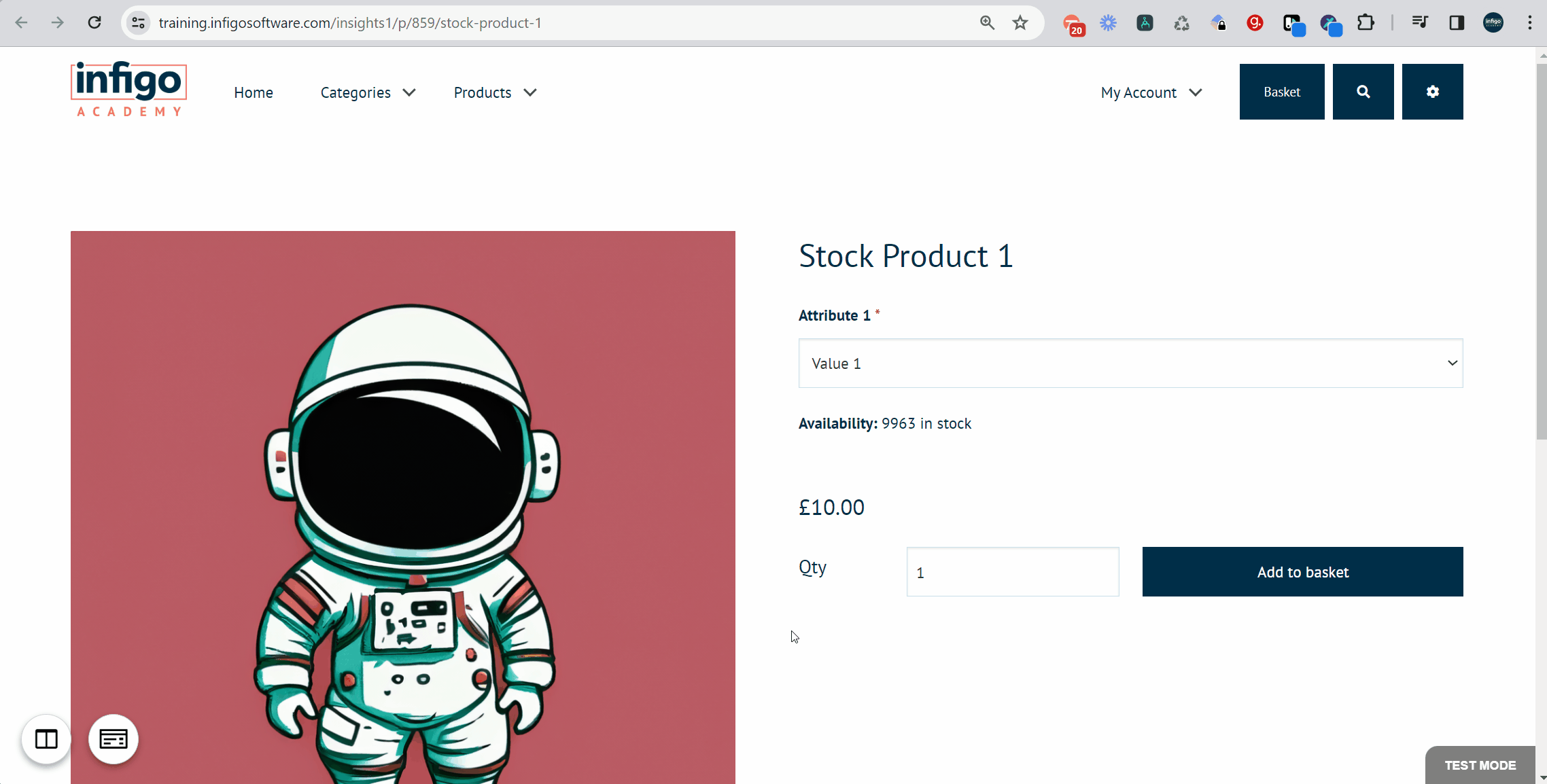Image resolution: width=1547 pixels, height=784 pixels.
Task: Click the search magnifier button in header
Action: (x=1363, y=92)
